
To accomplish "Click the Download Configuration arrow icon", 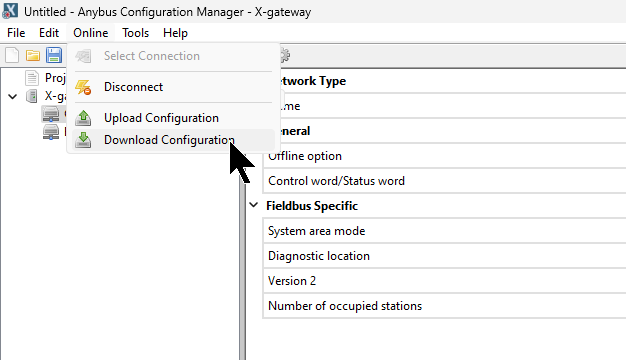I will click(83, 140).
